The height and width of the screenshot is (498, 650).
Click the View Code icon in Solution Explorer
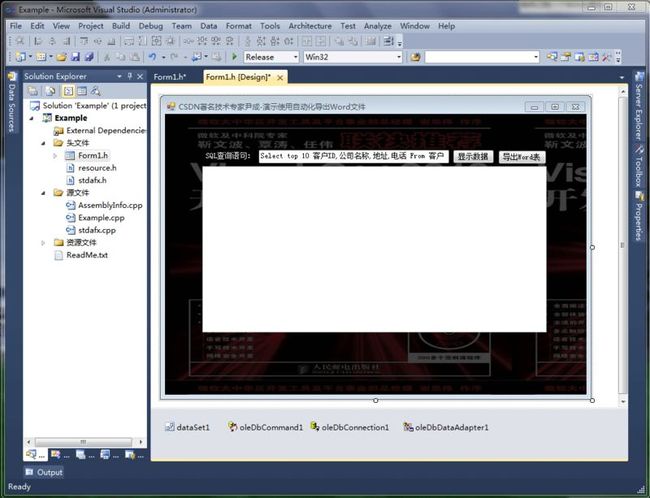click(x=68, y=91)
